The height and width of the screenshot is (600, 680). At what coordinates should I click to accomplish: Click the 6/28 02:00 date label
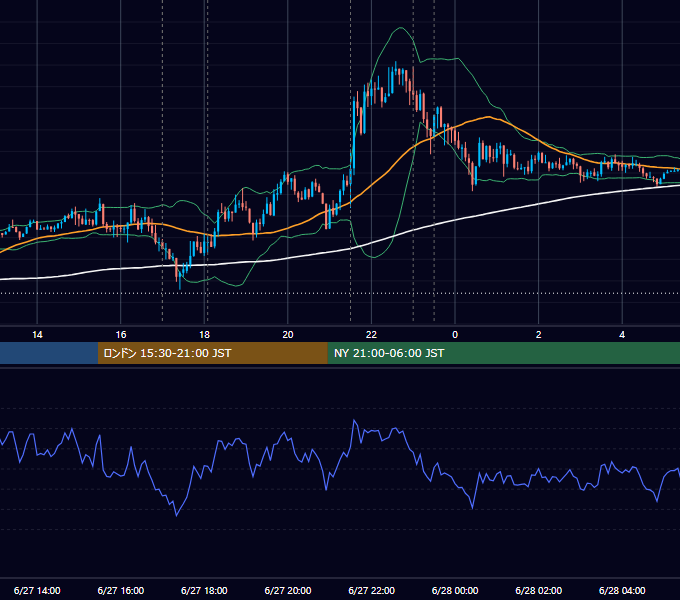click(539, 590)
